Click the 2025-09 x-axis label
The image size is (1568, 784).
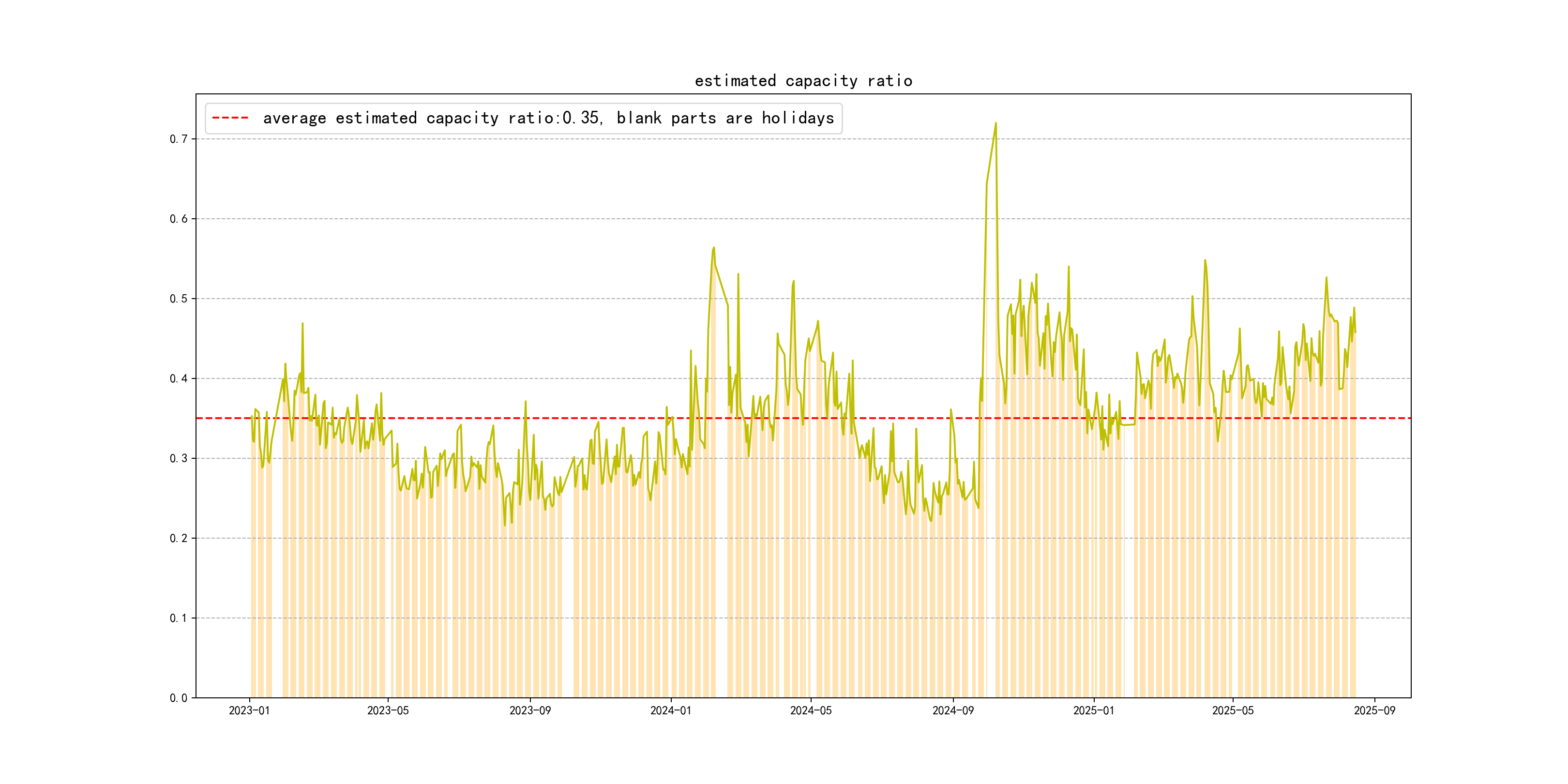tap(1374, 710)
